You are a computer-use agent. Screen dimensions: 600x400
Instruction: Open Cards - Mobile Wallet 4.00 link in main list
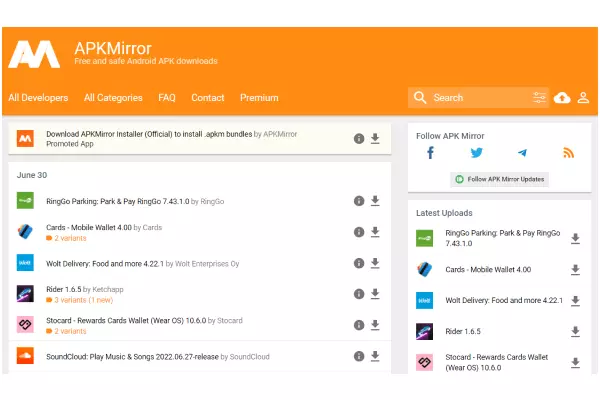pos(89,227)
